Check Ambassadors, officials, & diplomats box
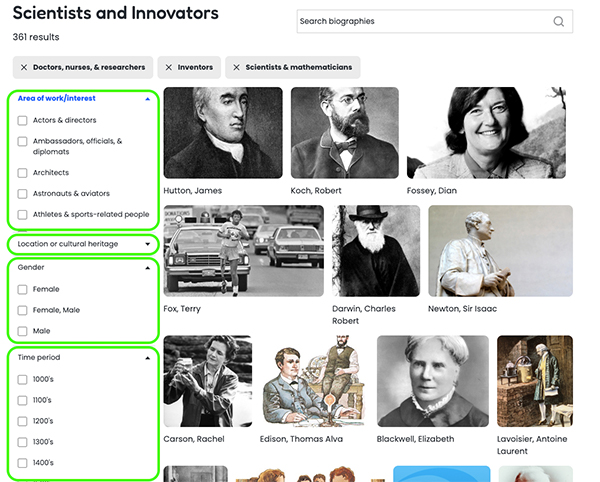The width and height of the screenshot is (600, 482). pos(23,142)
